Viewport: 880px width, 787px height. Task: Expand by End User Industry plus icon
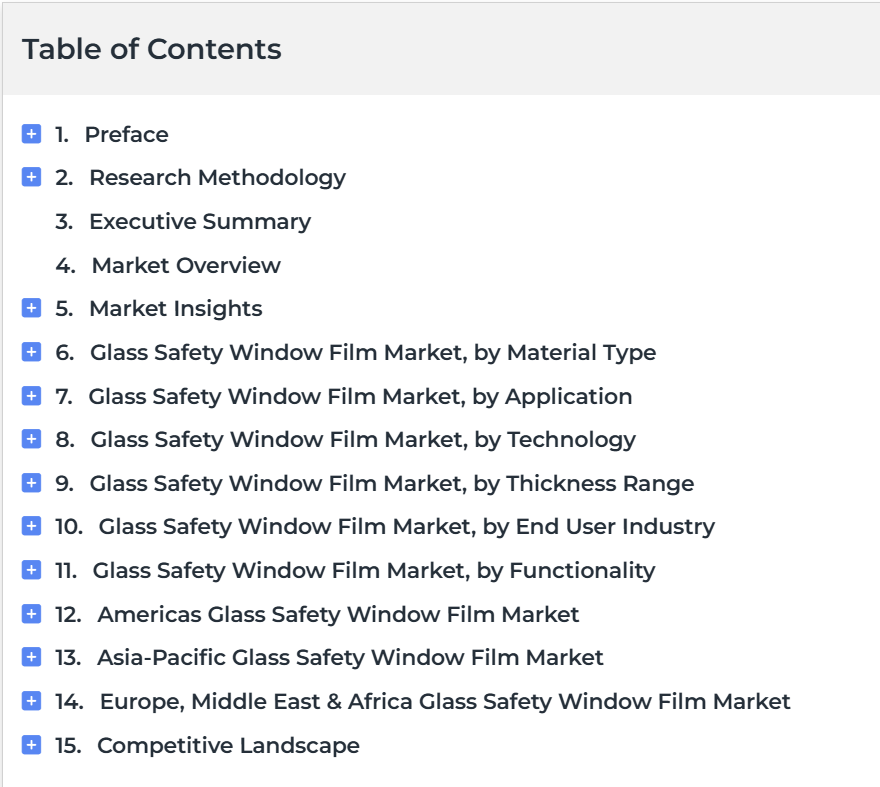pos(31,526)
